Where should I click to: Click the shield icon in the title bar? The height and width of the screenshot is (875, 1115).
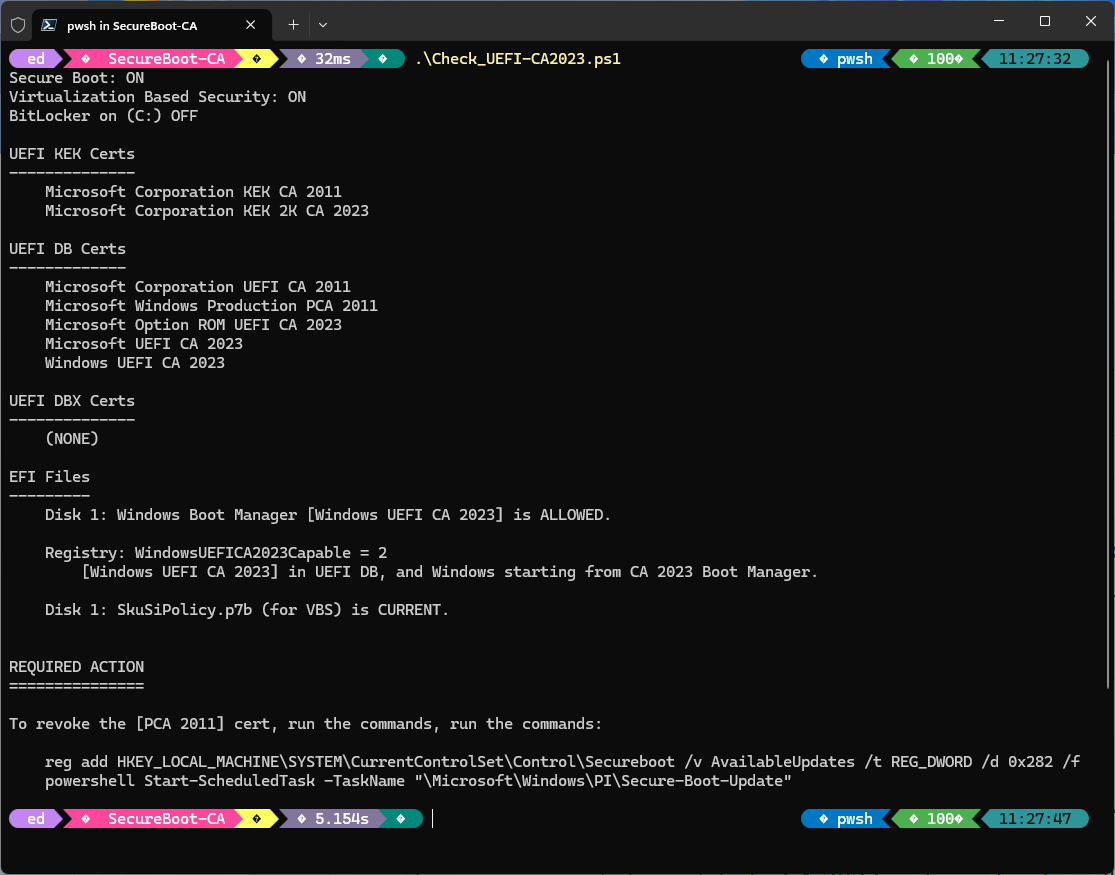tap(16, 25)
